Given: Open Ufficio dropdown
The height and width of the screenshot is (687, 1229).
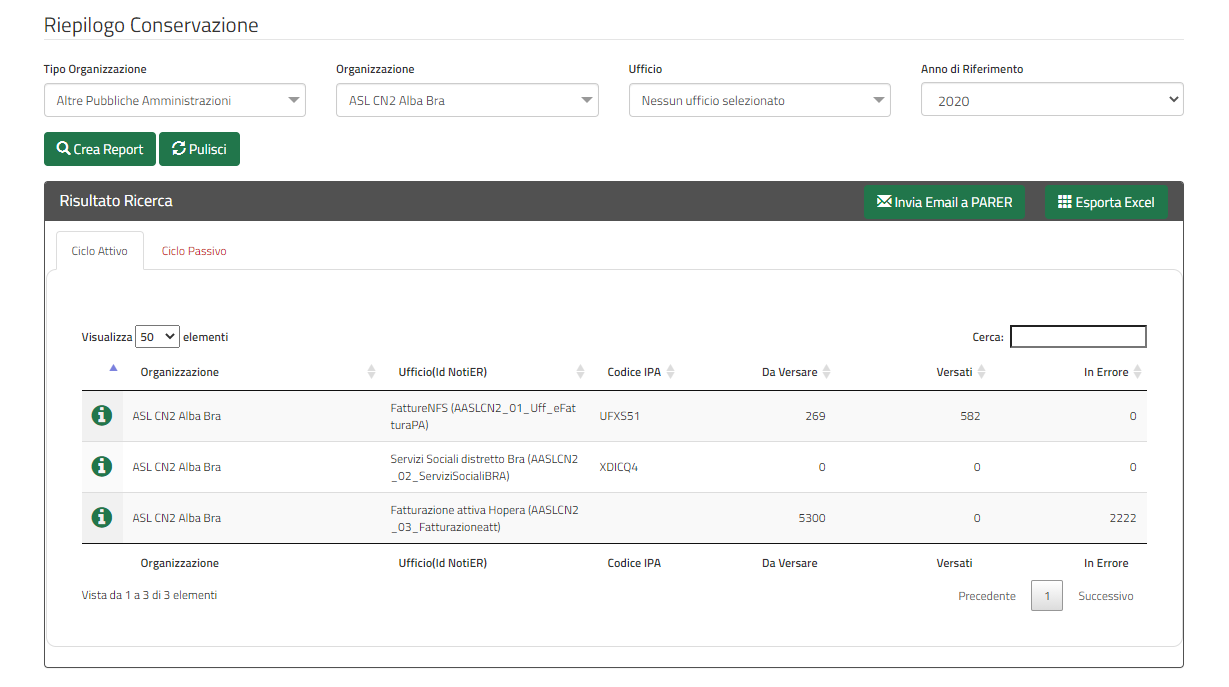Looking at the screenshot, I should (x=760, y=100).
